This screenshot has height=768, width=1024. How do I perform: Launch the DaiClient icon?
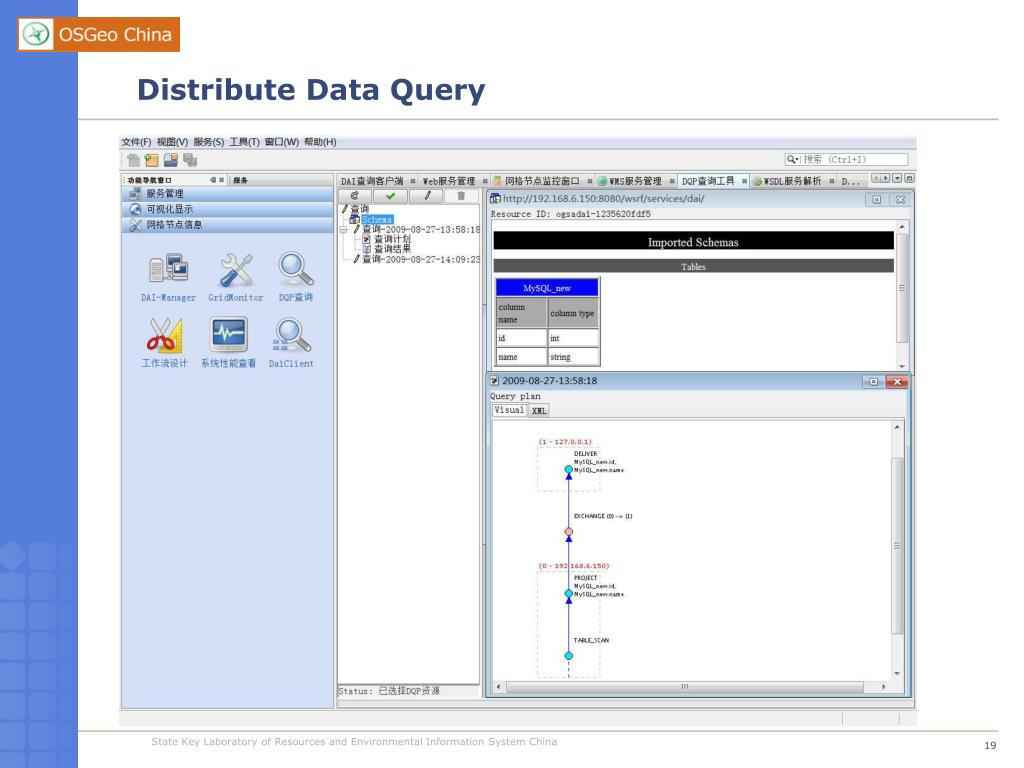[291, 335]
